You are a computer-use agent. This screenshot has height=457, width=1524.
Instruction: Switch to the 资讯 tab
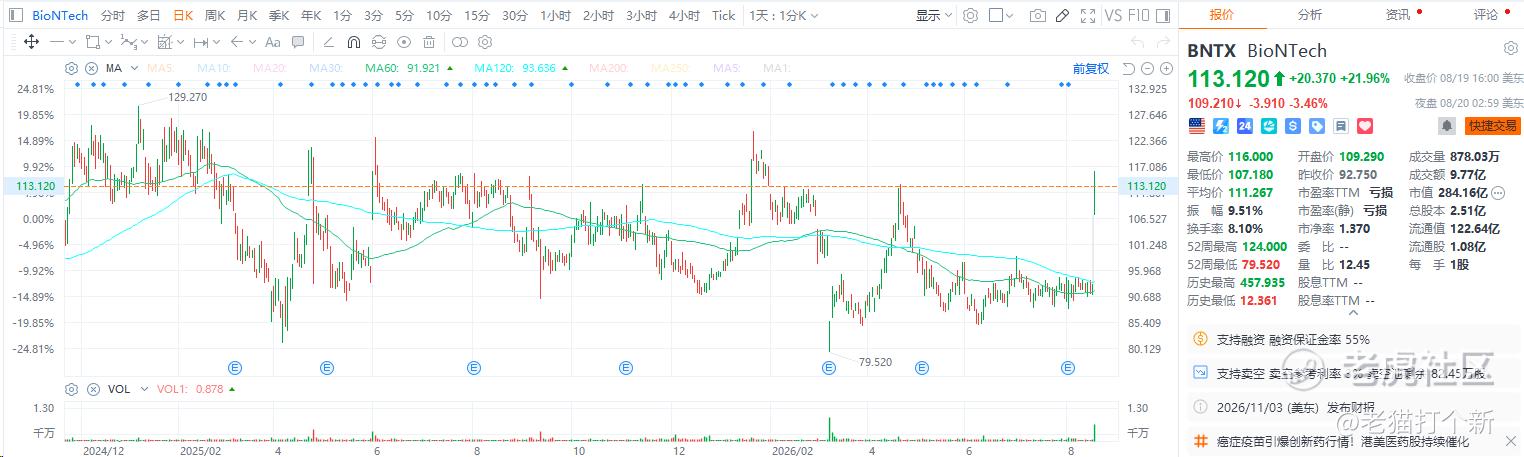click(x=1398, y=14)
